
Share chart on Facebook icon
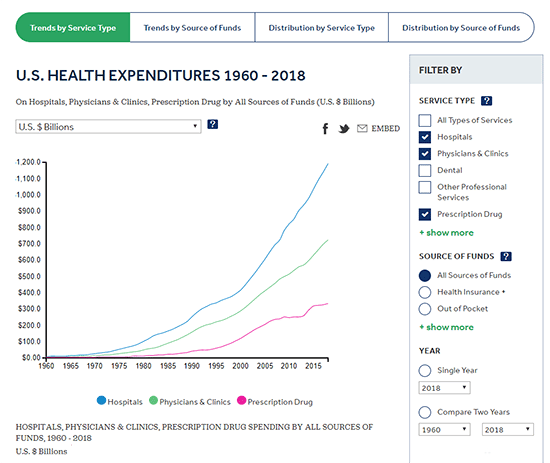(x=325, y=129)
